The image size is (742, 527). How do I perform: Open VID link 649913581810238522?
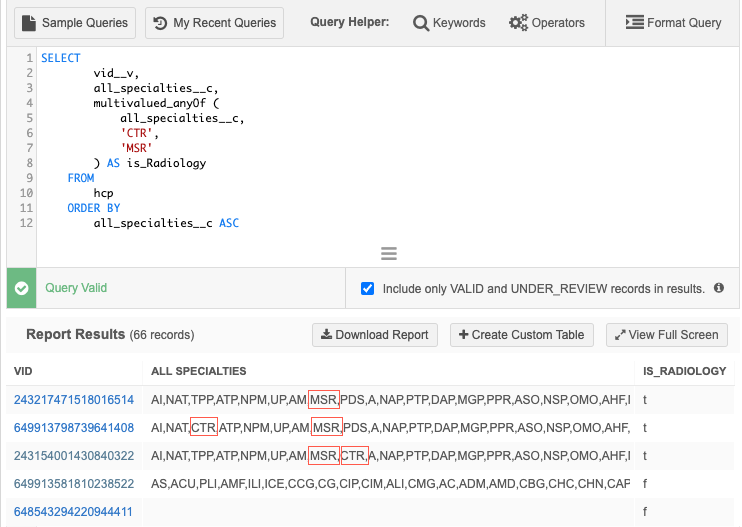(74, 484)
